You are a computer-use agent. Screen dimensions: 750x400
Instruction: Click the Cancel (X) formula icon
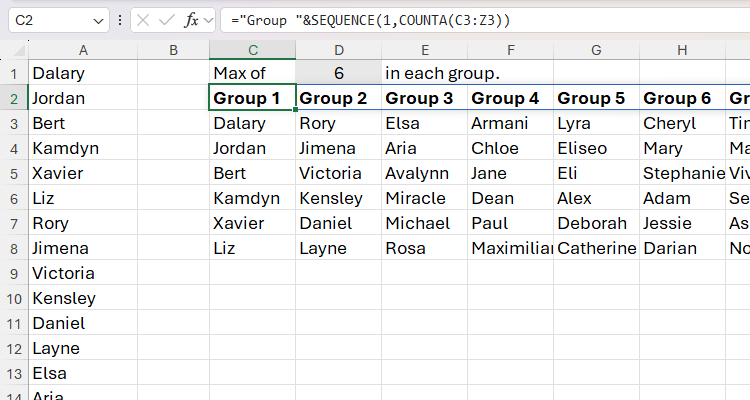coord(143,20)
